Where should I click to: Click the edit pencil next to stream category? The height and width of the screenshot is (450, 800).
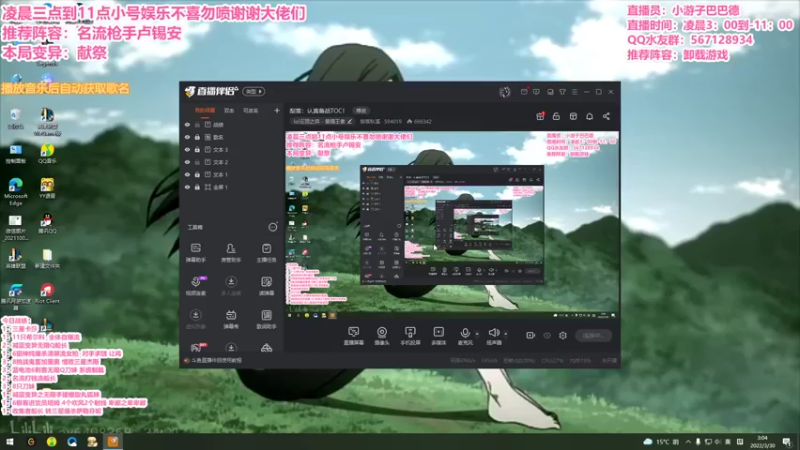click(350, 121)
